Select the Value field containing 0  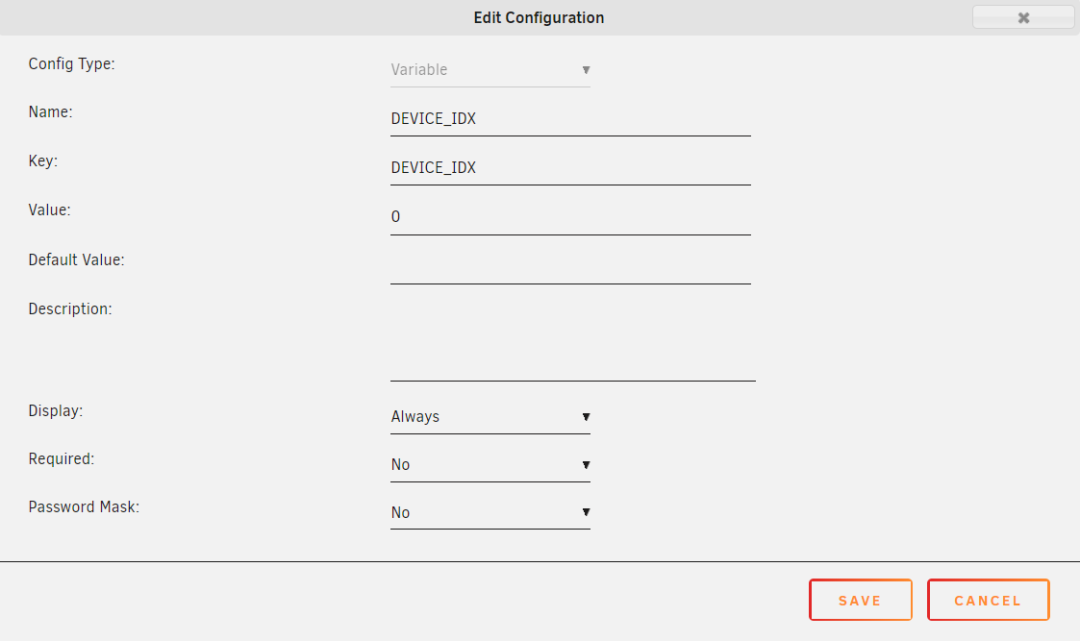[x=570, y=217]
